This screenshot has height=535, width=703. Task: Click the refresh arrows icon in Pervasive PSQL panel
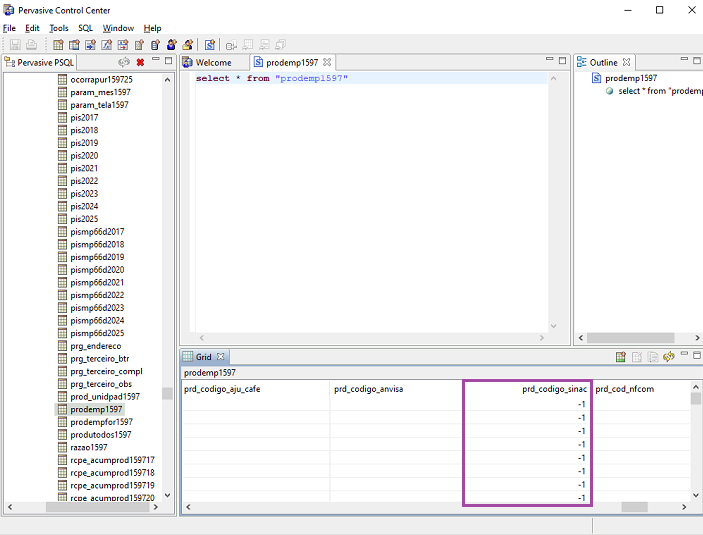coord(124,62)
